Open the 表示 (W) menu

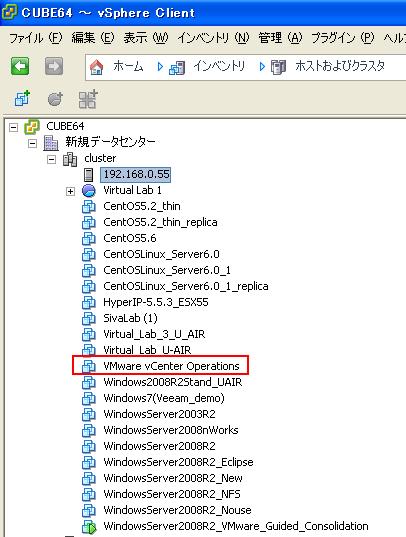point(146,38)
